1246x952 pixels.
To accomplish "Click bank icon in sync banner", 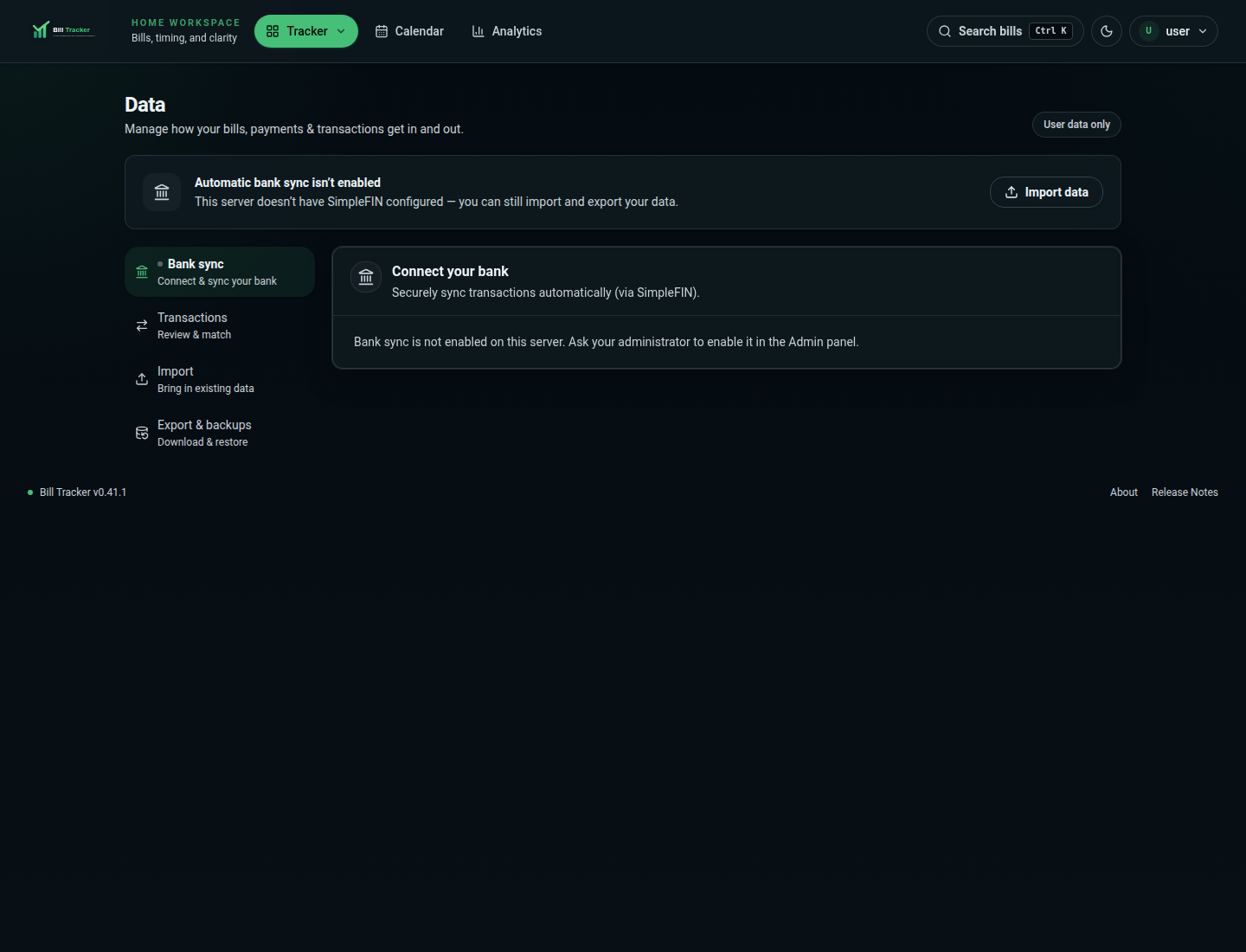I will 162,192.
